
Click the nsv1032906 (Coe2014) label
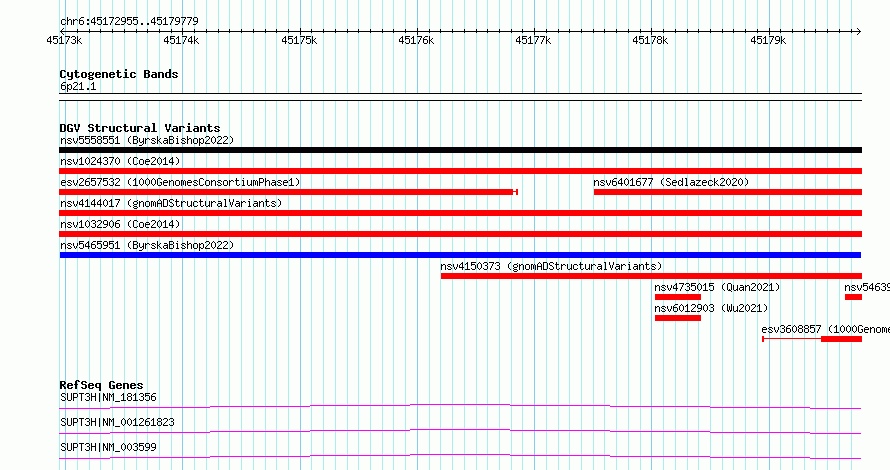point(120,224)
